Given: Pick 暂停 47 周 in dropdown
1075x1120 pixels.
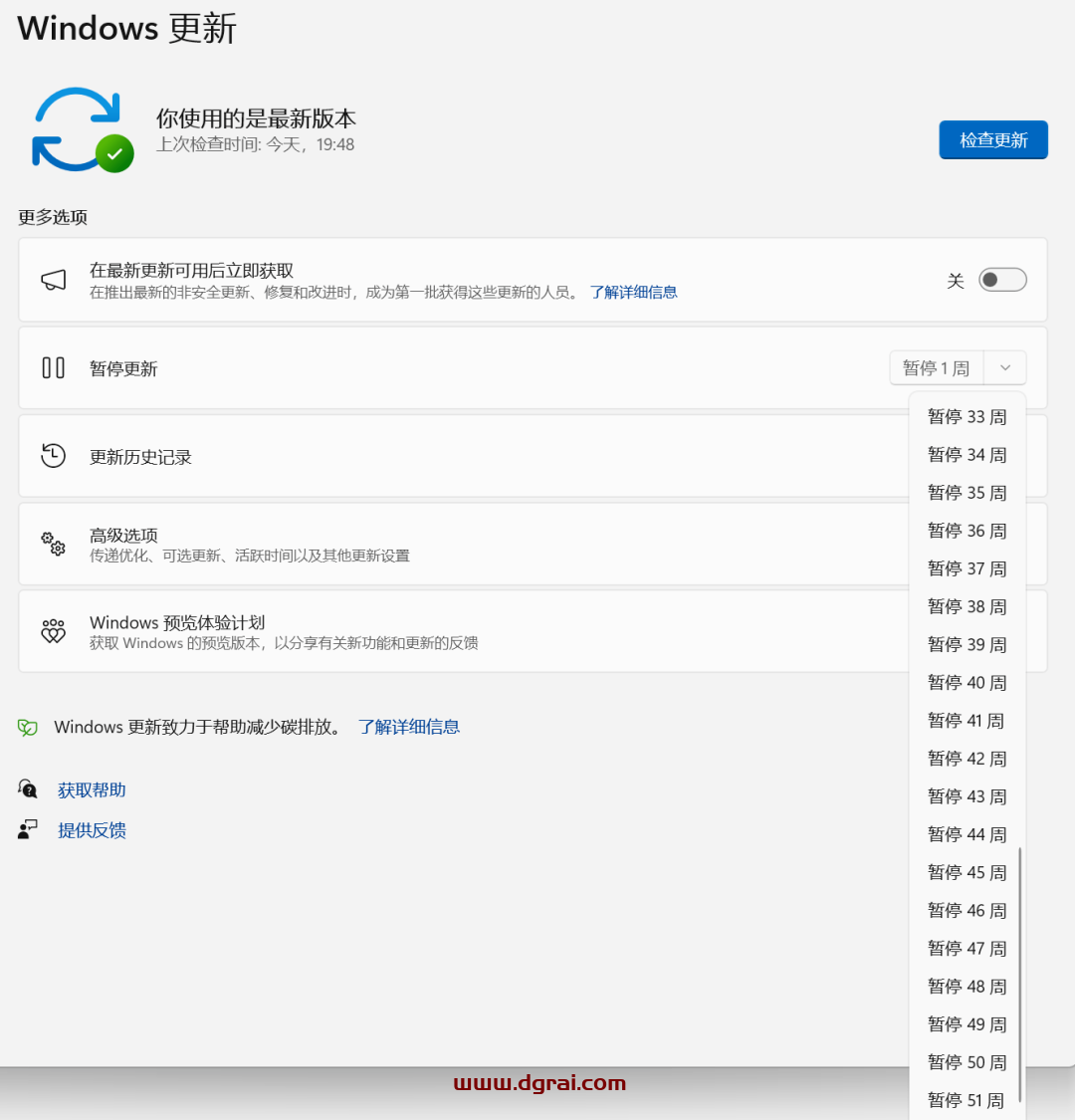Looking at the screenshot, I should (x=967, y=948).
